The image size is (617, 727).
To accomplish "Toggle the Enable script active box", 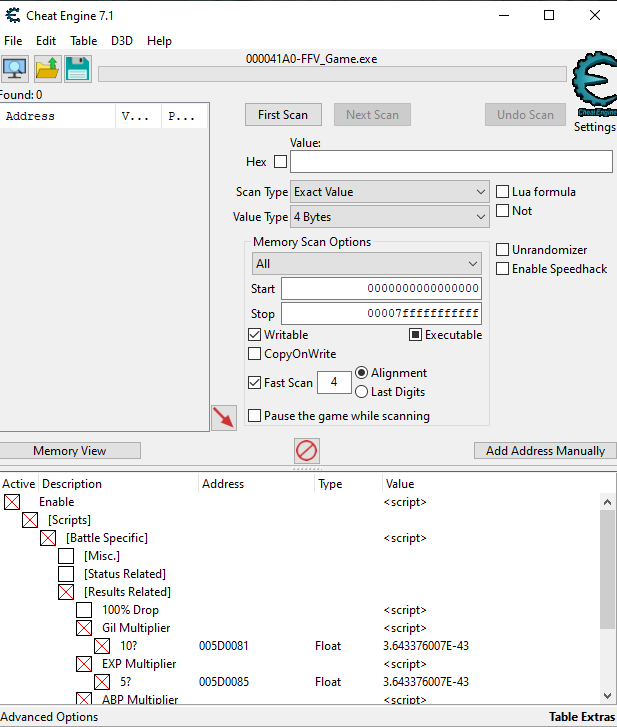I will click(12, 502).
